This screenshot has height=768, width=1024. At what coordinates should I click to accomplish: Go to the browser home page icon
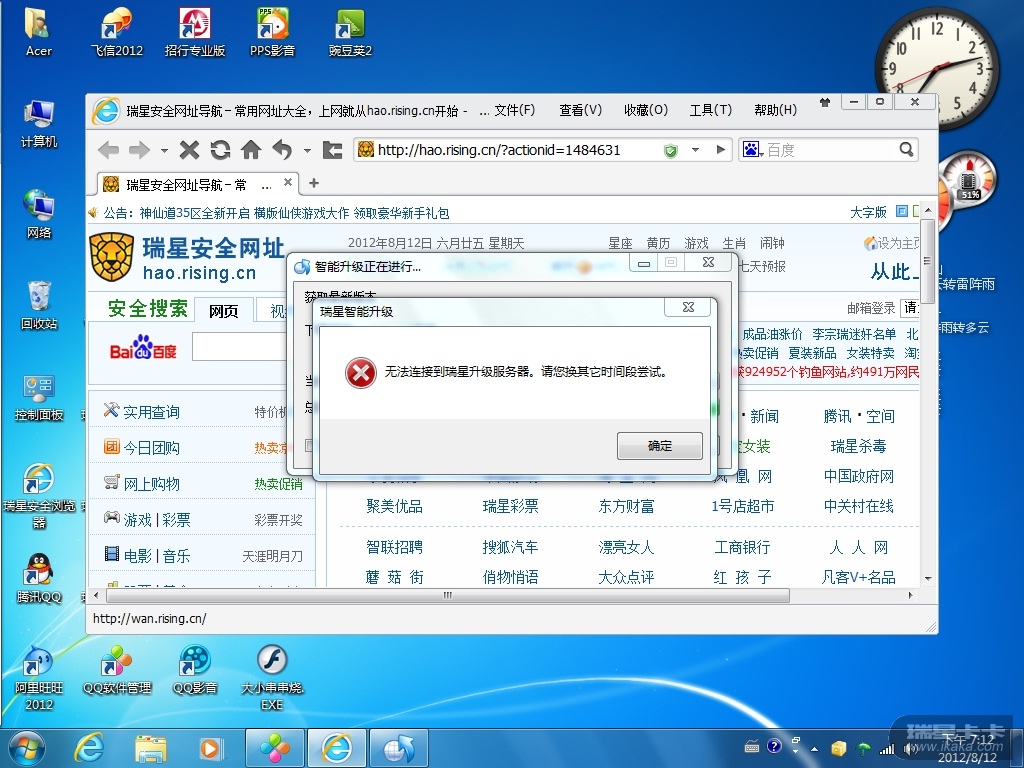coord(251,150)
